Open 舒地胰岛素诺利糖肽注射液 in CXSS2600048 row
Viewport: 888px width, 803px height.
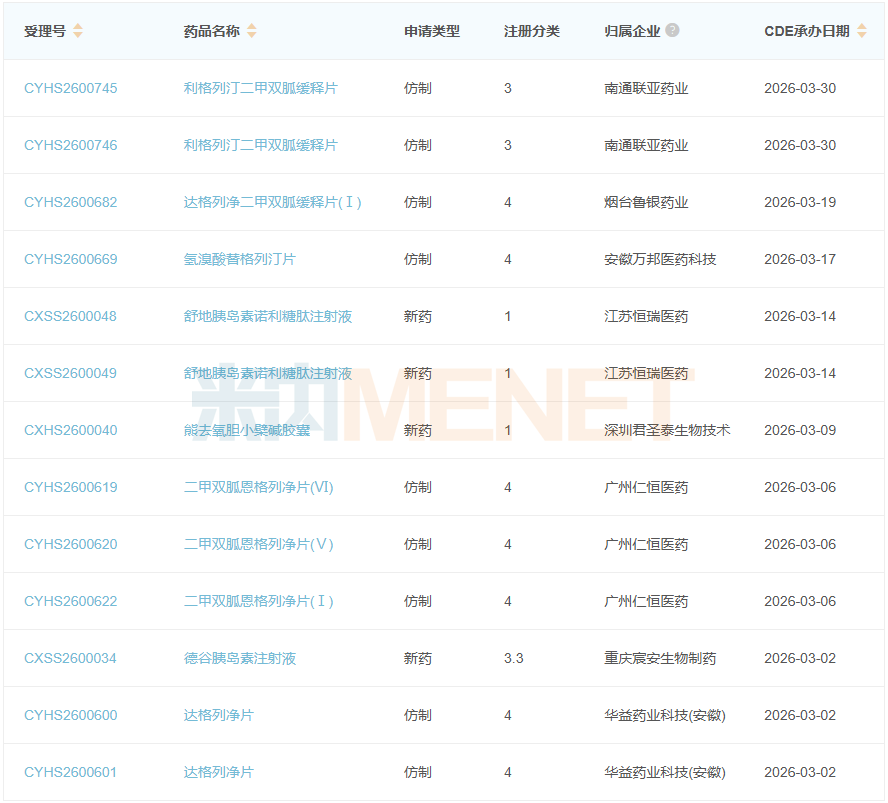click(x=268, y=317)
